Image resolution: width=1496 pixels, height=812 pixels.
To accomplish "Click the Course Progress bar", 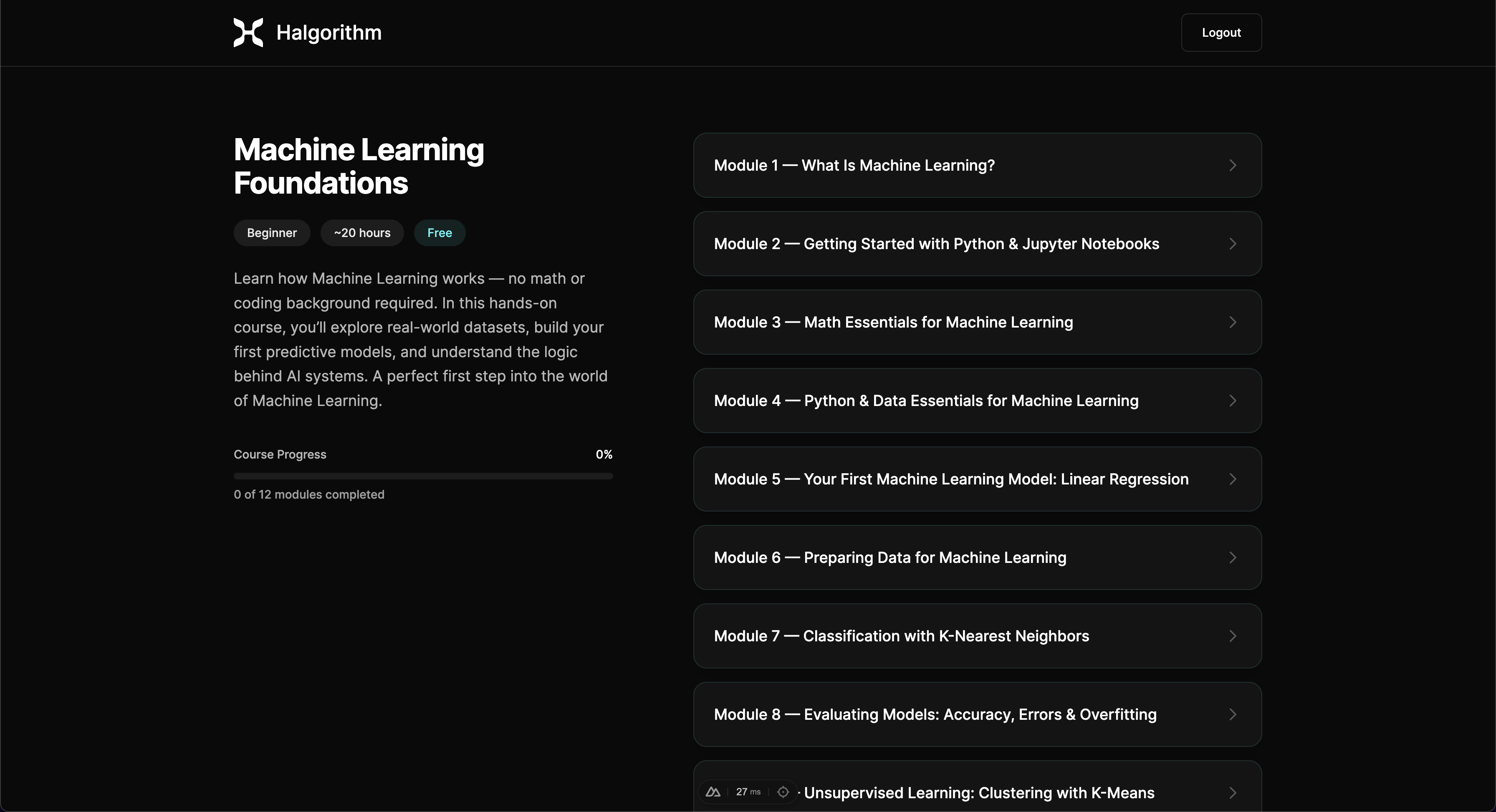I will point(423,476).
